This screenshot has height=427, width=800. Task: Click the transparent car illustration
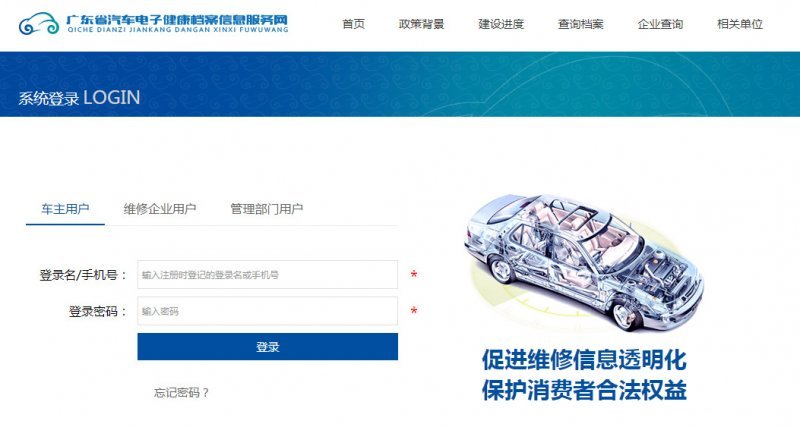584,261
